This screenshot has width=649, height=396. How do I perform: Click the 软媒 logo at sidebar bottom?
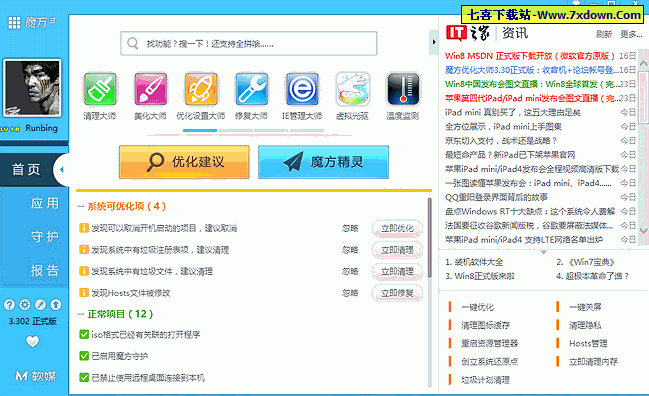pyautogui.click(x=35, y=376)
